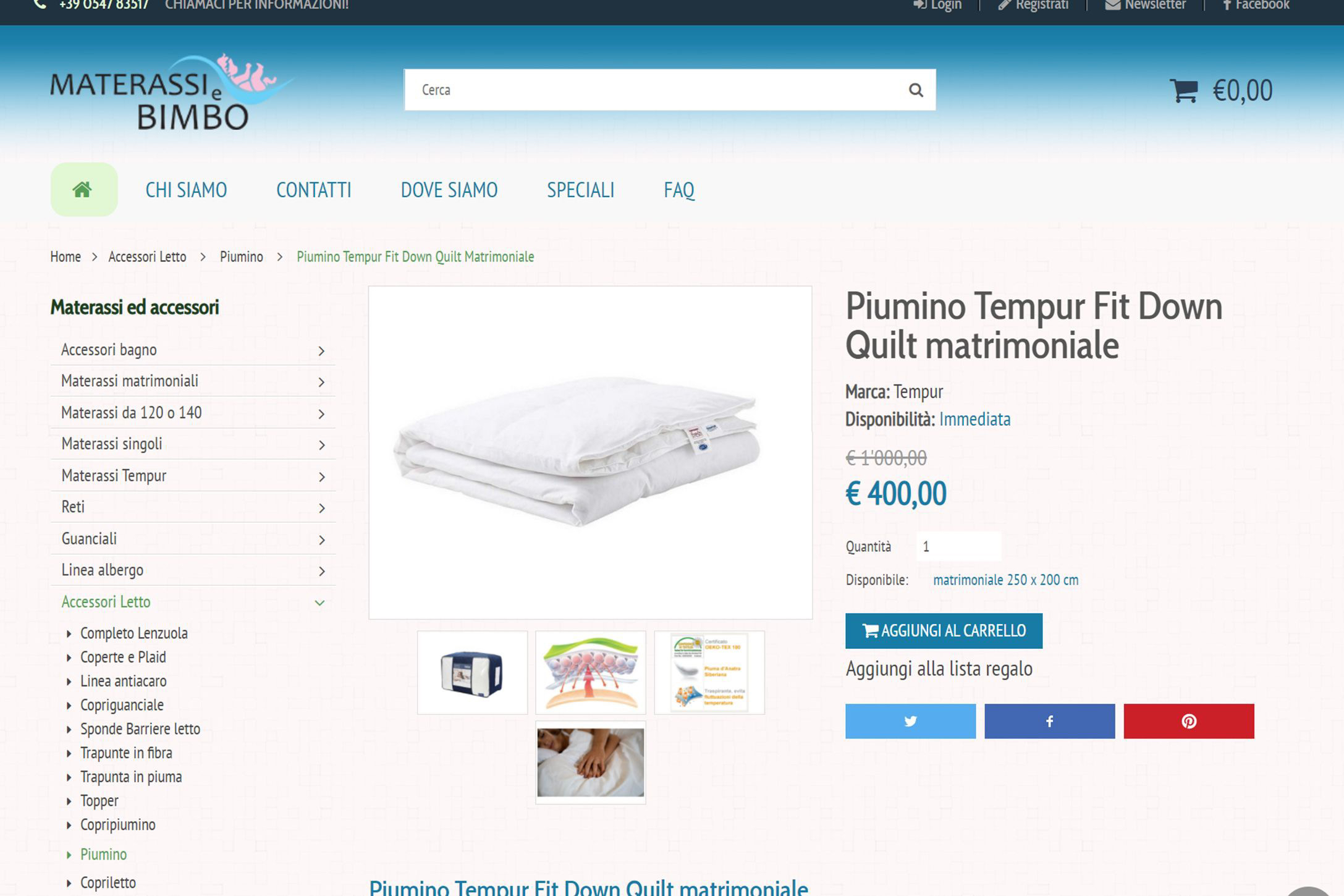1344x896 pixels.
Task: Open the CHI SIAMO menu item
Action: point(186,190)
